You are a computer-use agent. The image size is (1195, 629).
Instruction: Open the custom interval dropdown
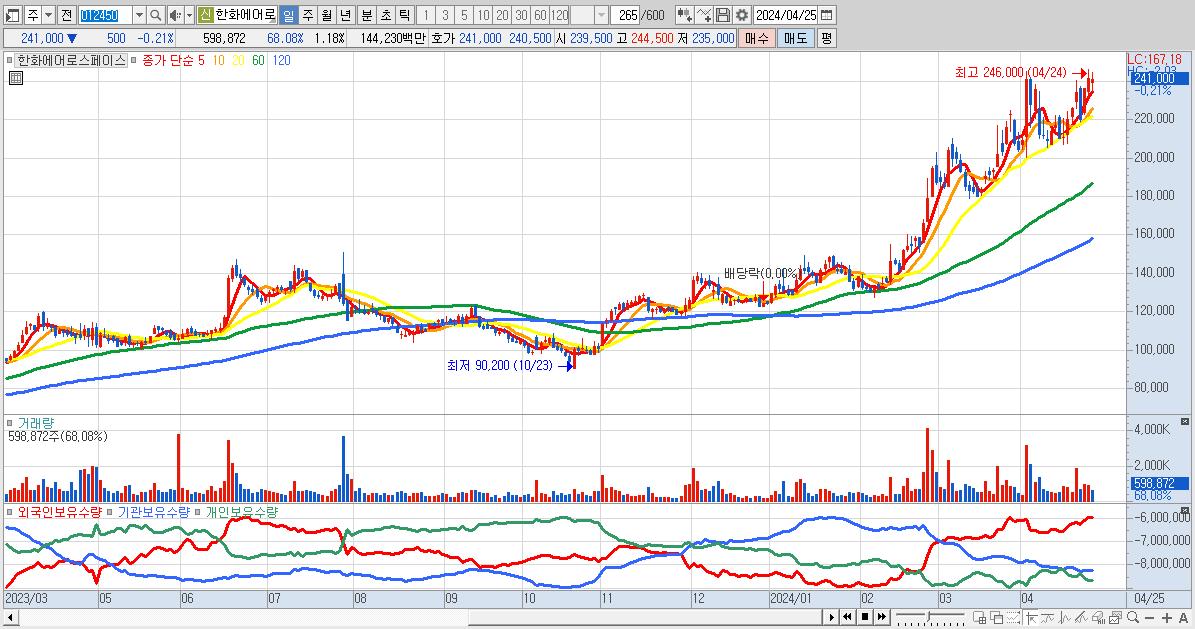[602, 15]
